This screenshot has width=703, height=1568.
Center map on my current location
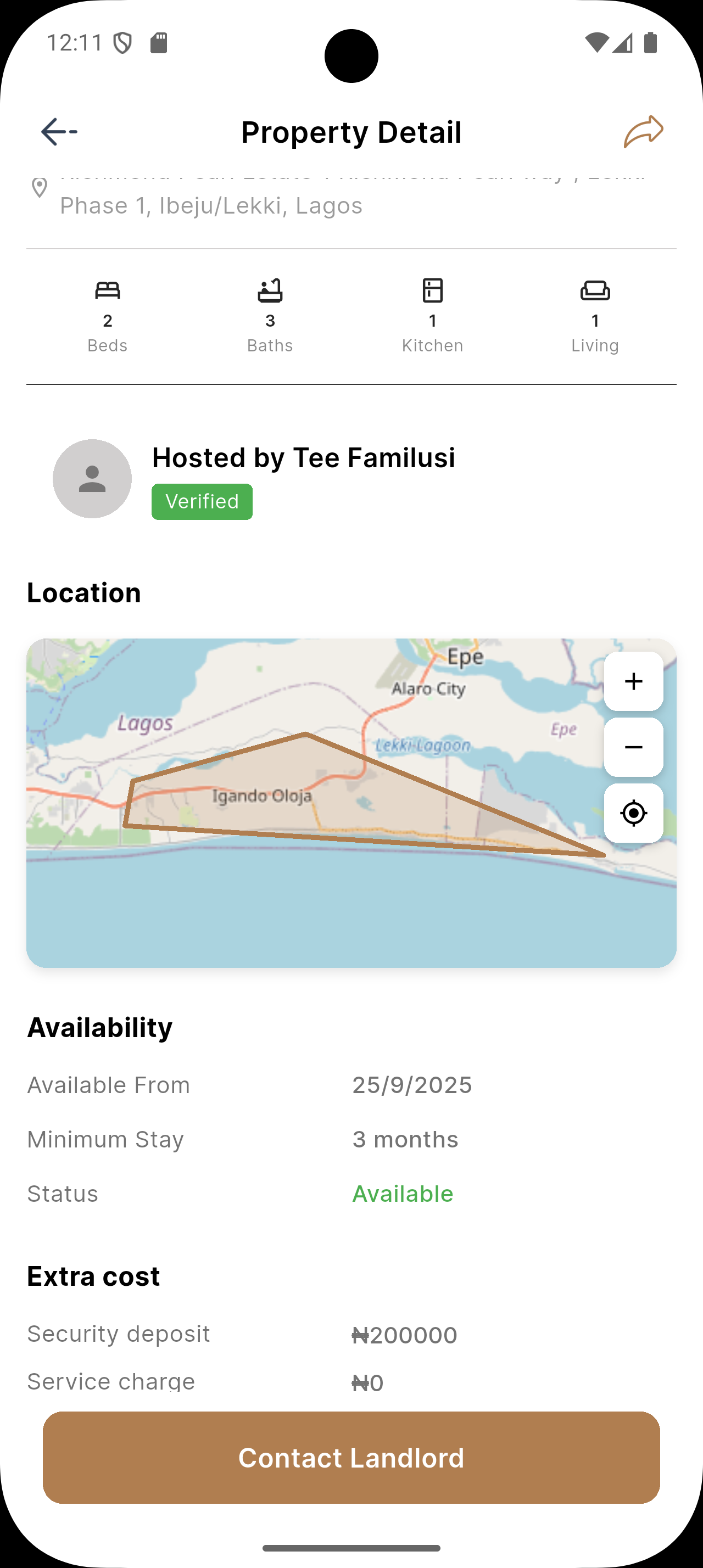pyautogui.click(x=633, y=813)
